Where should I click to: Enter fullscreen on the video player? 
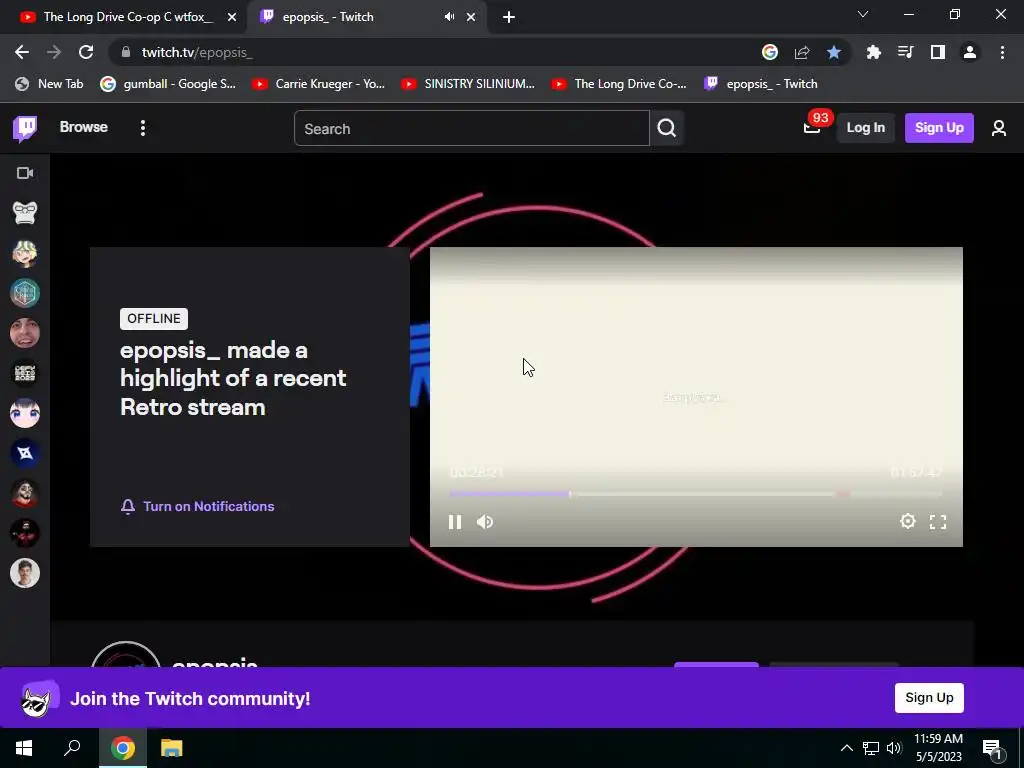(938, 521)
